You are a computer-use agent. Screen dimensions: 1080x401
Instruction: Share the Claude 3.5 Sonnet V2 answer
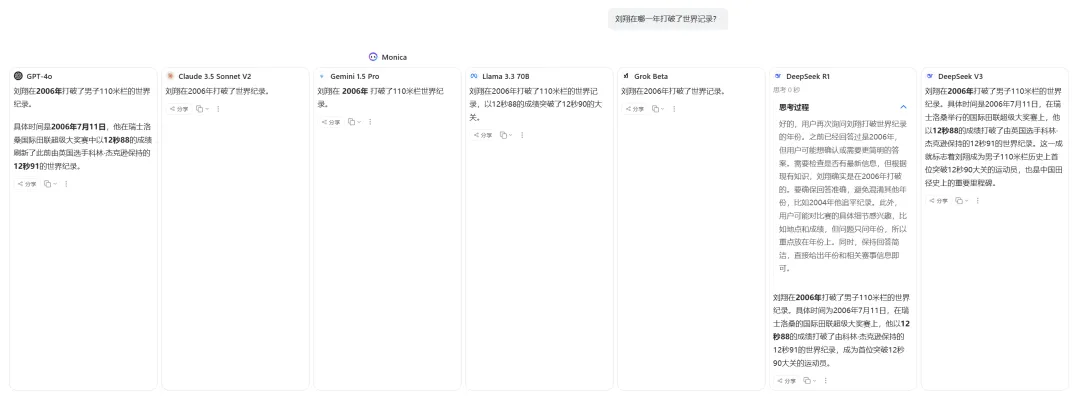click(179, 109)
